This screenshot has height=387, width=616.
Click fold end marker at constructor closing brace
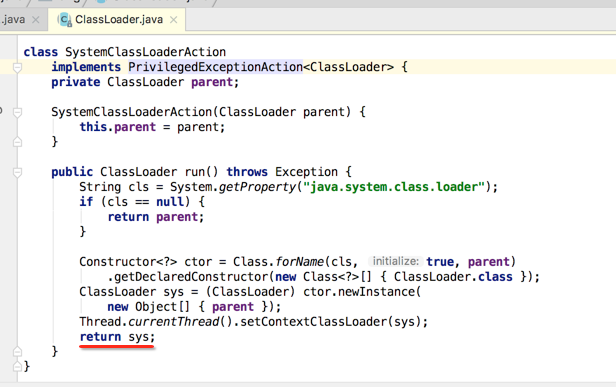coord(17,141)
